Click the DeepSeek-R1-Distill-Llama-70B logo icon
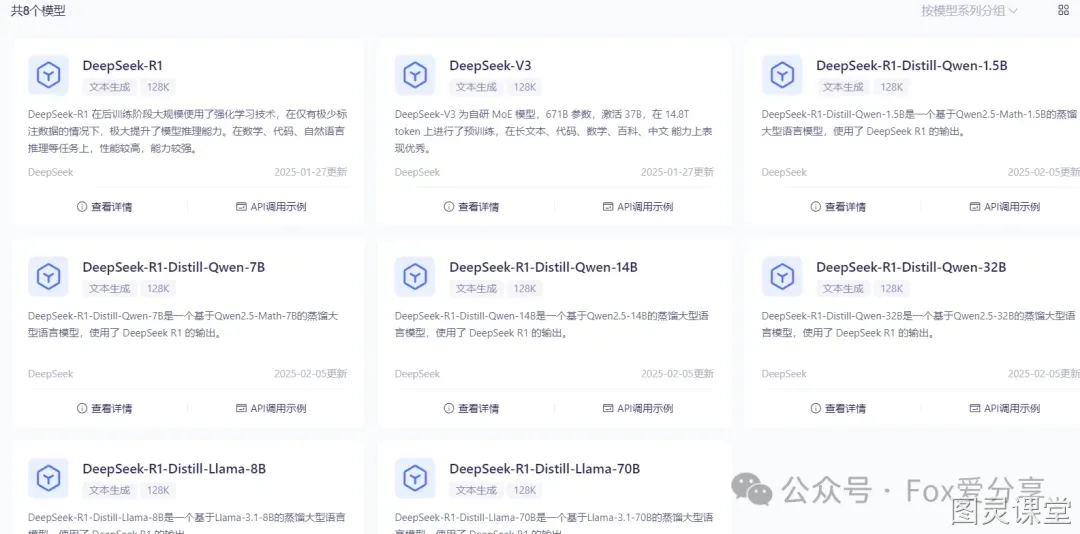The image size is (1080, 534). tap(415, 477)
